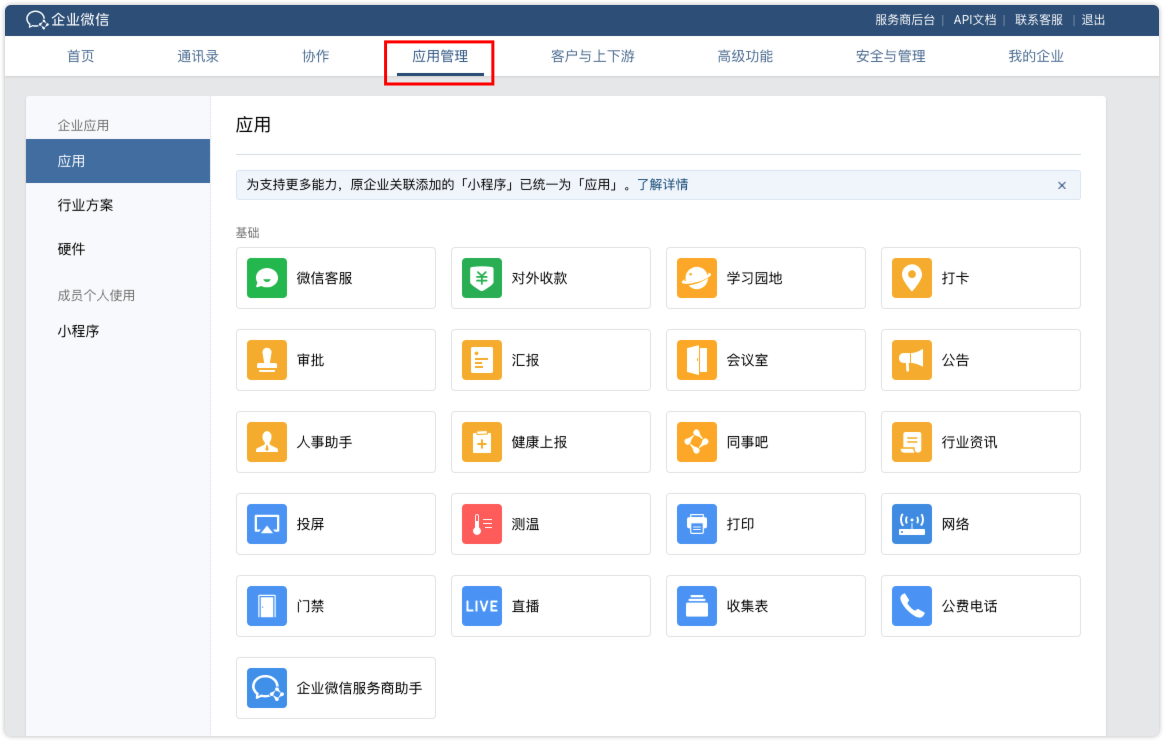The height and width of the screenshot is (741, 1164).
Task: Open the 企业微信服务商助手 chat icon
Action: [x=267, y=688]
